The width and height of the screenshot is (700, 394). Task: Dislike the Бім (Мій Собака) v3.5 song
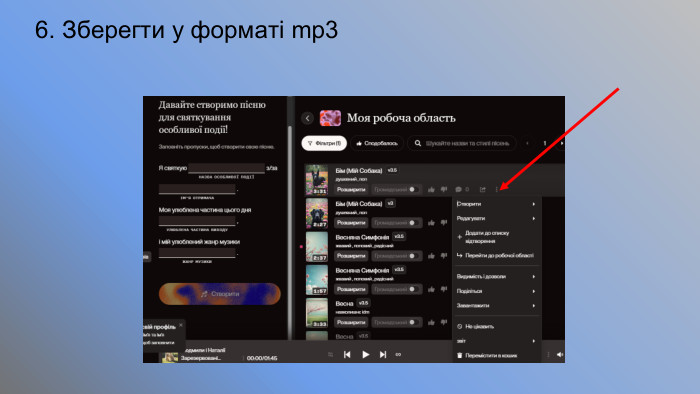tap(444, 190)
